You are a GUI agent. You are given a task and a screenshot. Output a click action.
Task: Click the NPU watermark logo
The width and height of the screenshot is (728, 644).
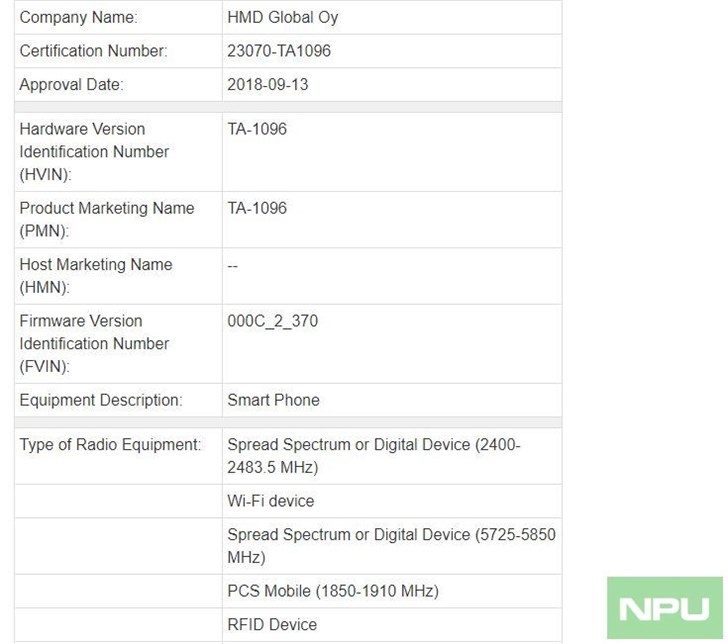(x=664, y=608)
